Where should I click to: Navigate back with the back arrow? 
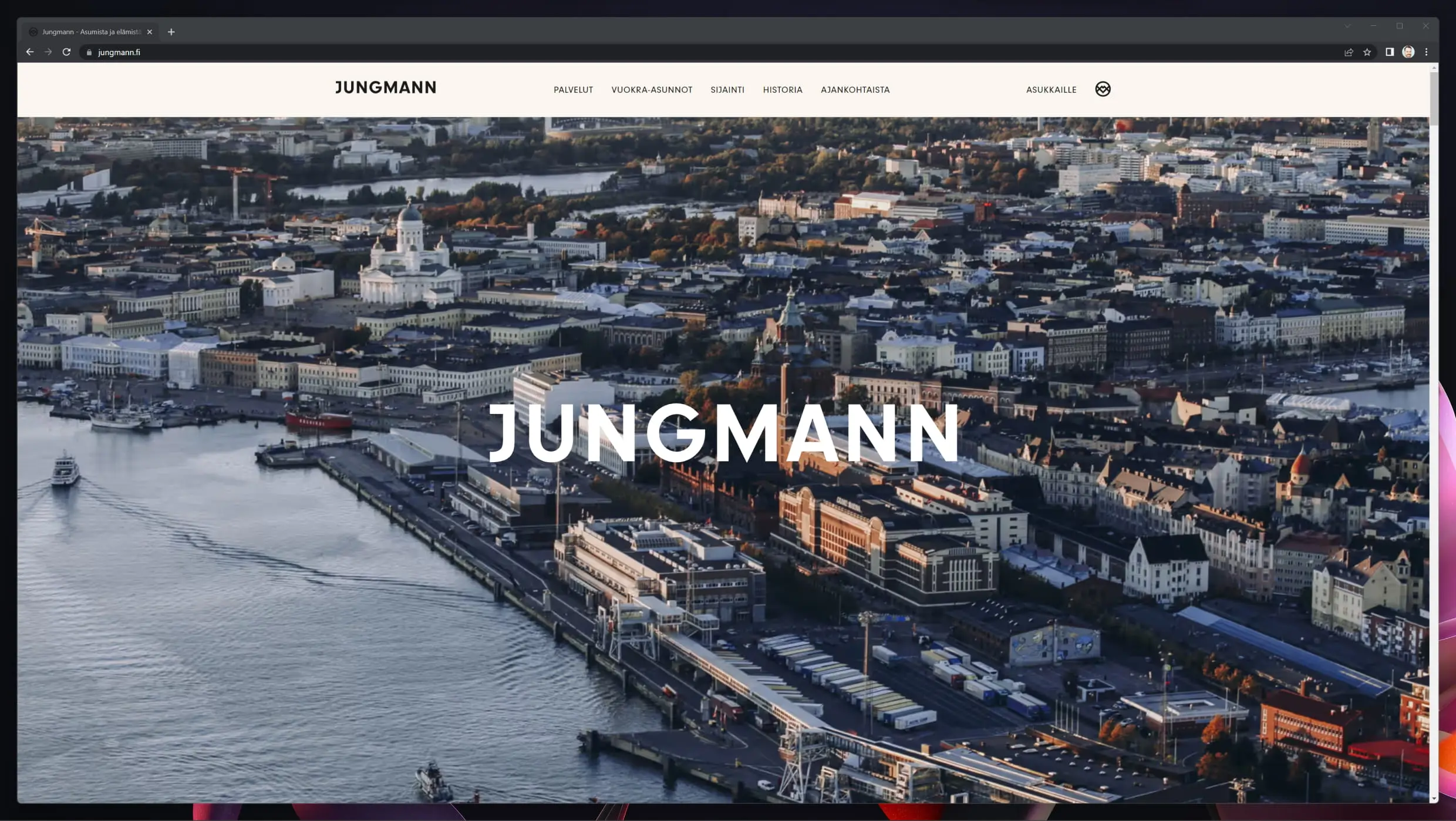(30, 52)
